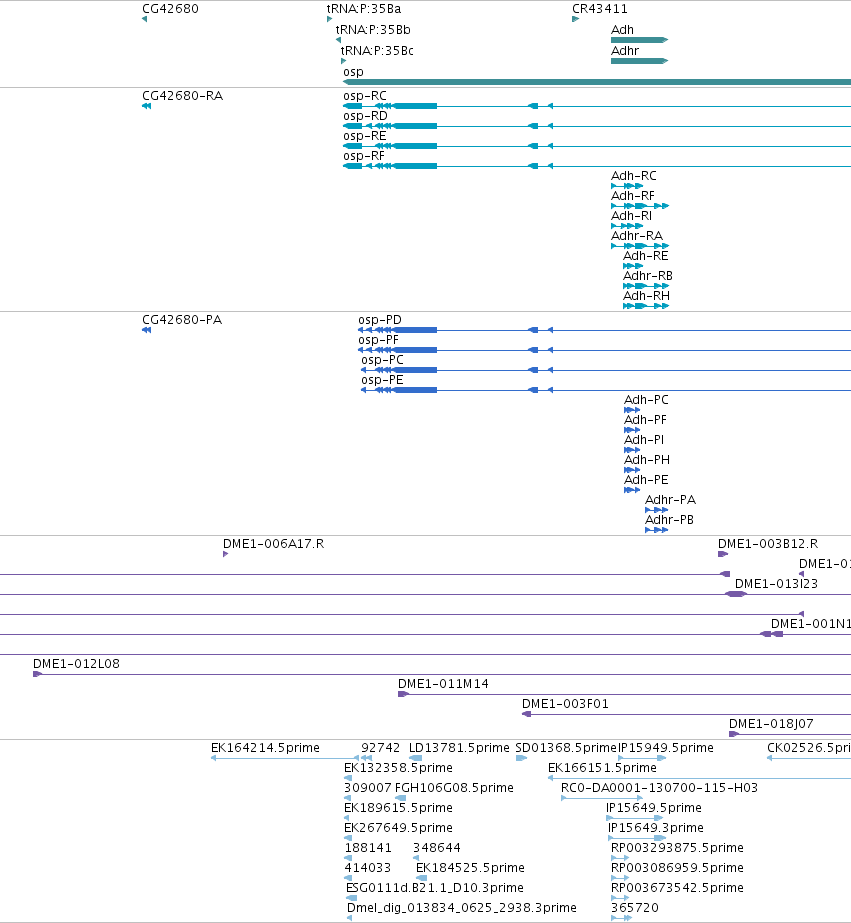Select the osp-RF transcript label
This screenshot has height=923, width=851.
pos(364,156)
